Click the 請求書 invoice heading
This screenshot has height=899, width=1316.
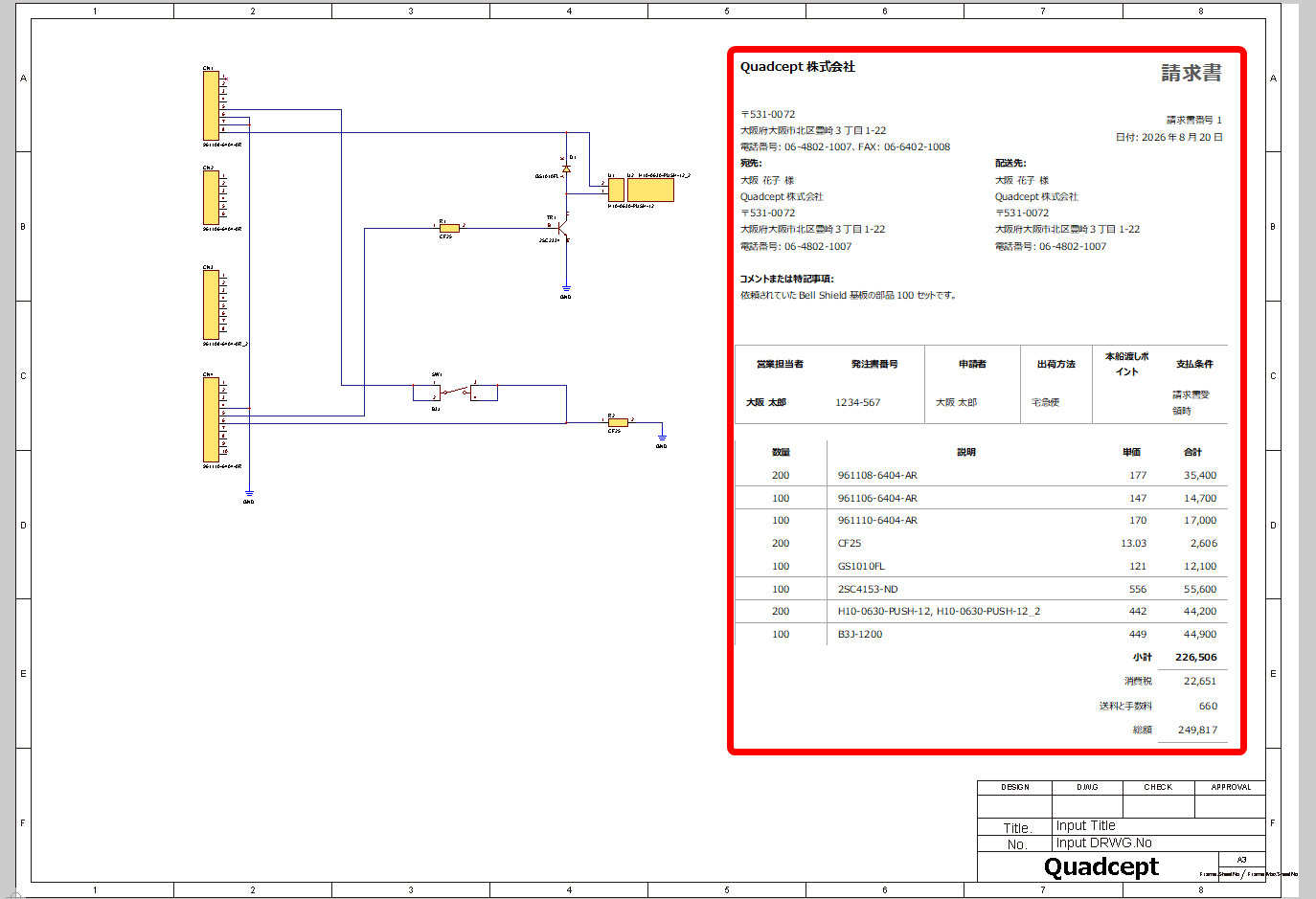(1191, 73)
